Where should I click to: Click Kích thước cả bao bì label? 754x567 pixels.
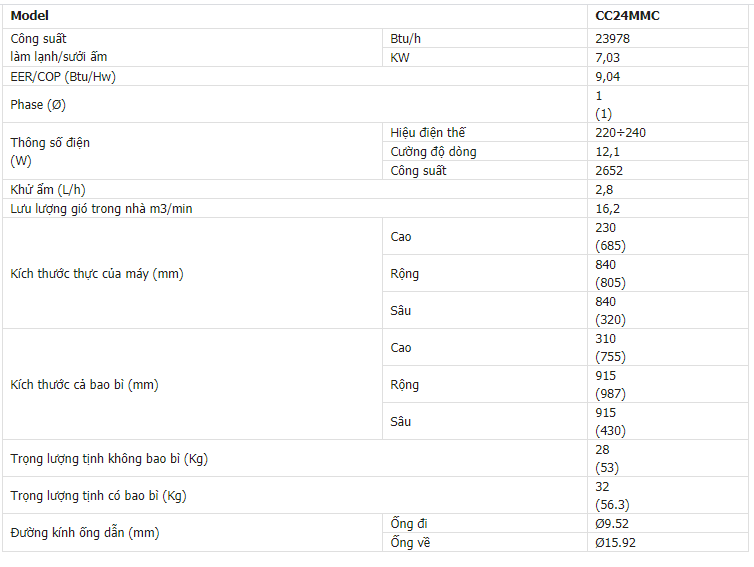[84, 385]
